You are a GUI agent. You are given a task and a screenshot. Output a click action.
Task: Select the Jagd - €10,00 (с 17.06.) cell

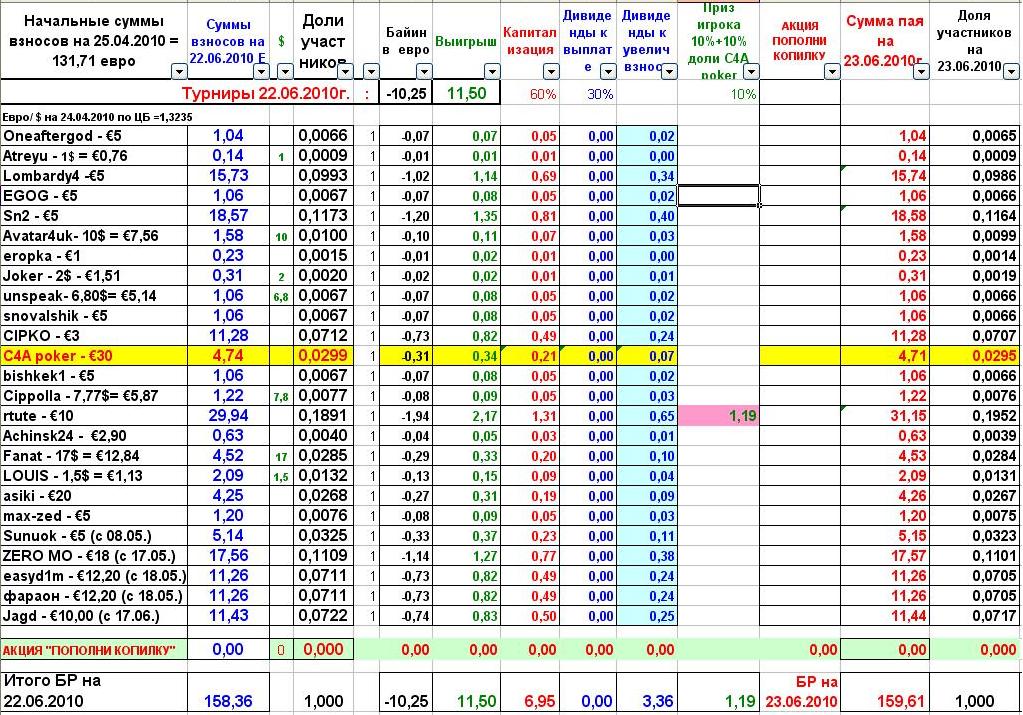[x=94, y=616]
